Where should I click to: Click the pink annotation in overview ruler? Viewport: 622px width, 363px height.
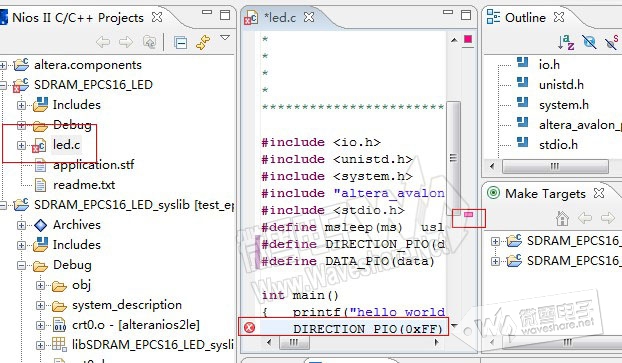click(x=468, y=214)
